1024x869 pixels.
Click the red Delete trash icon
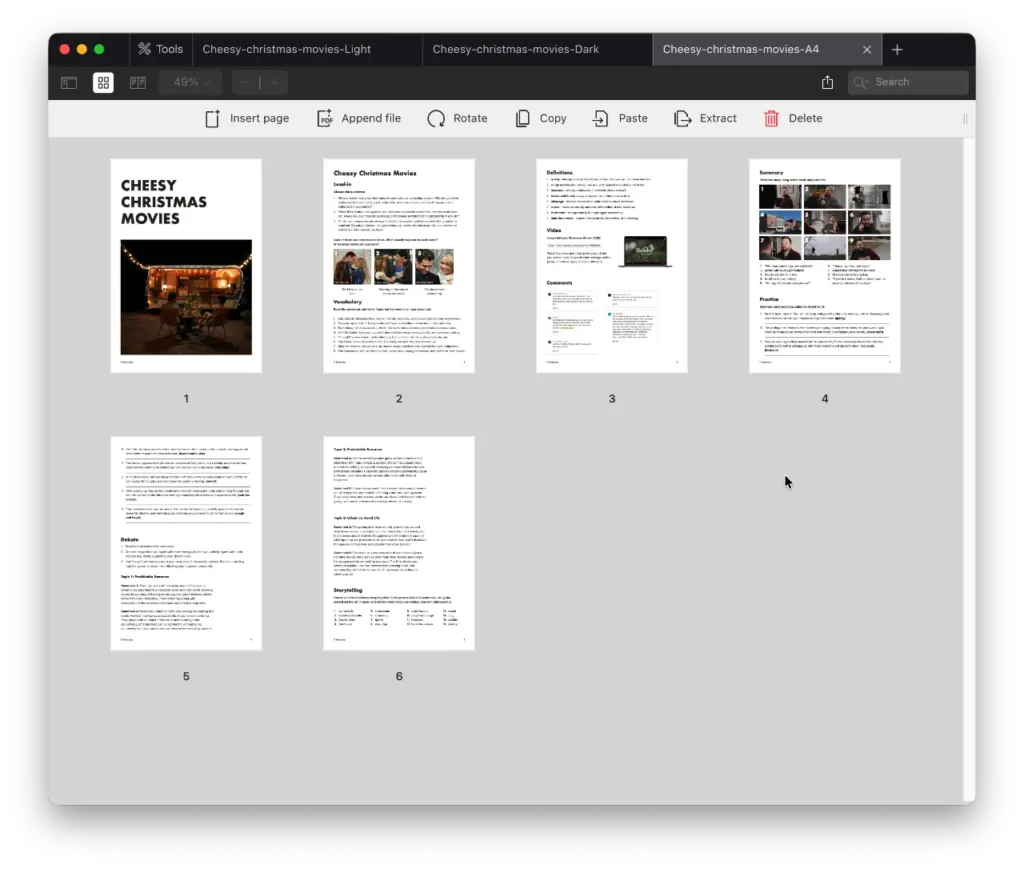[771, 118]
